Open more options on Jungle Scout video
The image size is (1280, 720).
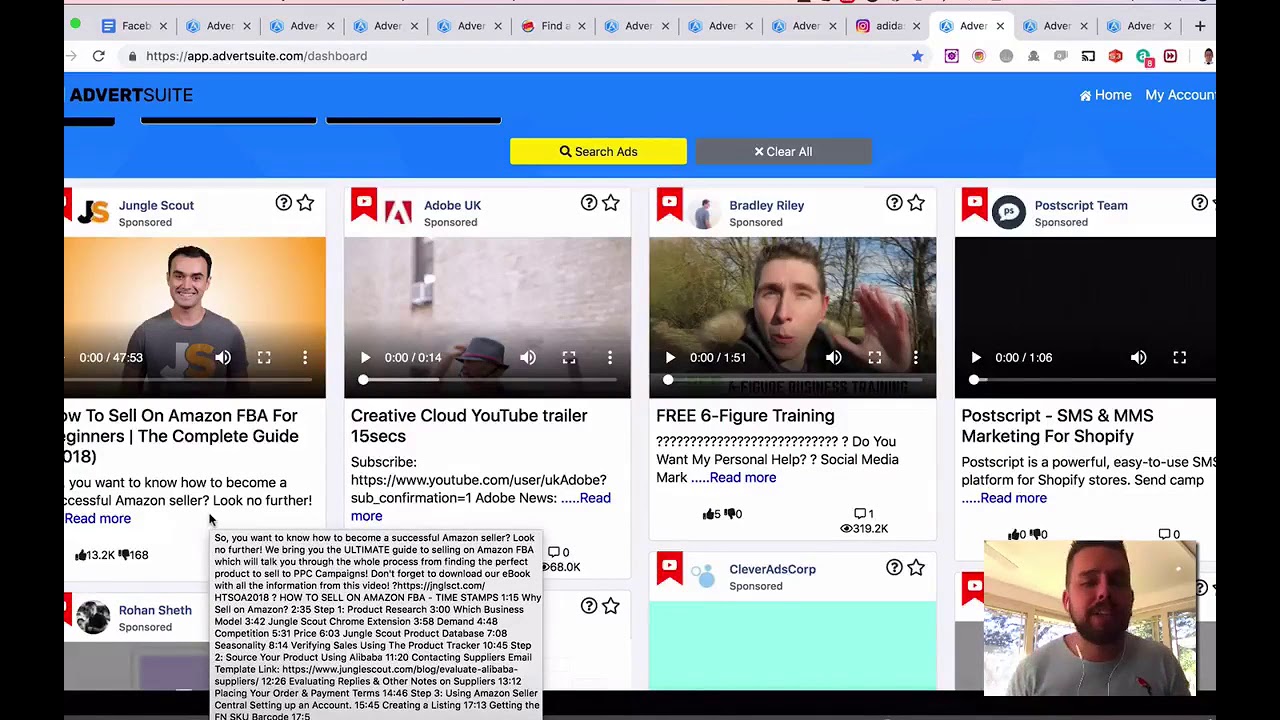pyautogui.click(x=305, y=357)
